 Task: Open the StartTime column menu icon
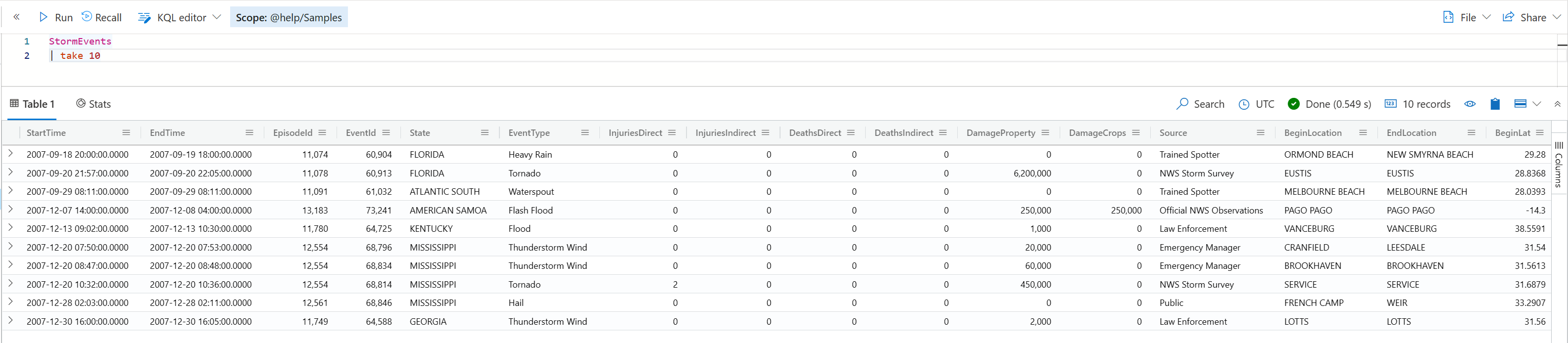coord(126,132)
